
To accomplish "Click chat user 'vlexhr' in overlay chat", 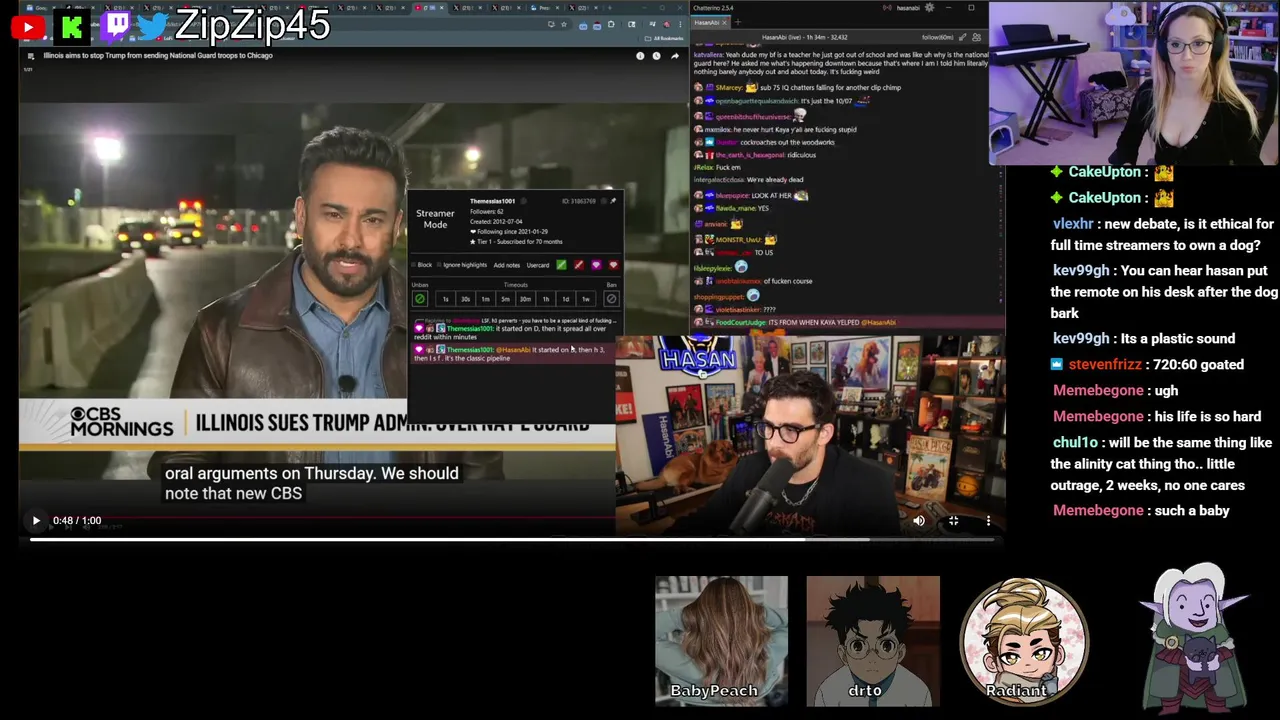I will tap(1074, 224).
